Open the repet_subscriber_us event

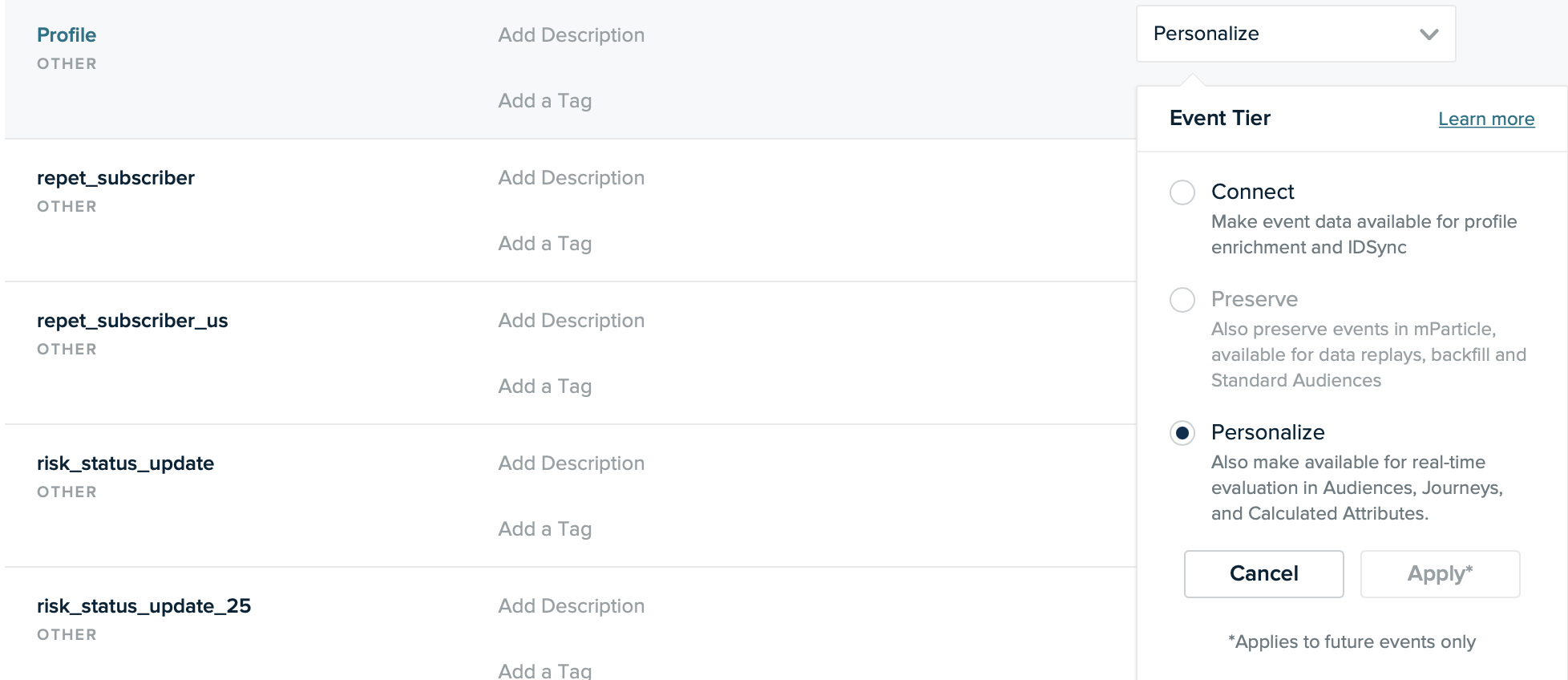[x=132, y=321]
